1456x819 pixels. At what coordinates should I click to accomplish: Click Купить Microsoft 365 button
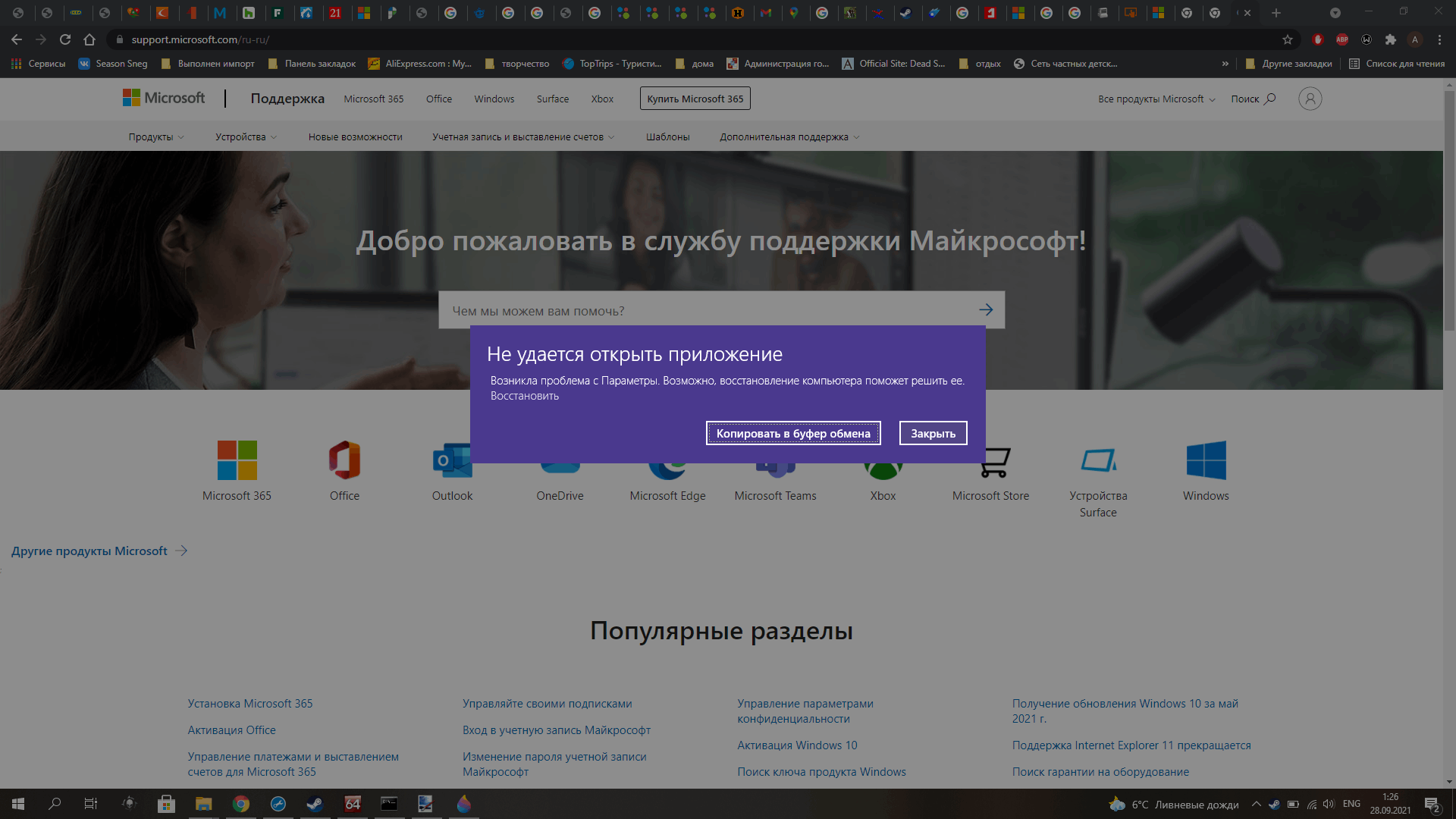point(695,99)
